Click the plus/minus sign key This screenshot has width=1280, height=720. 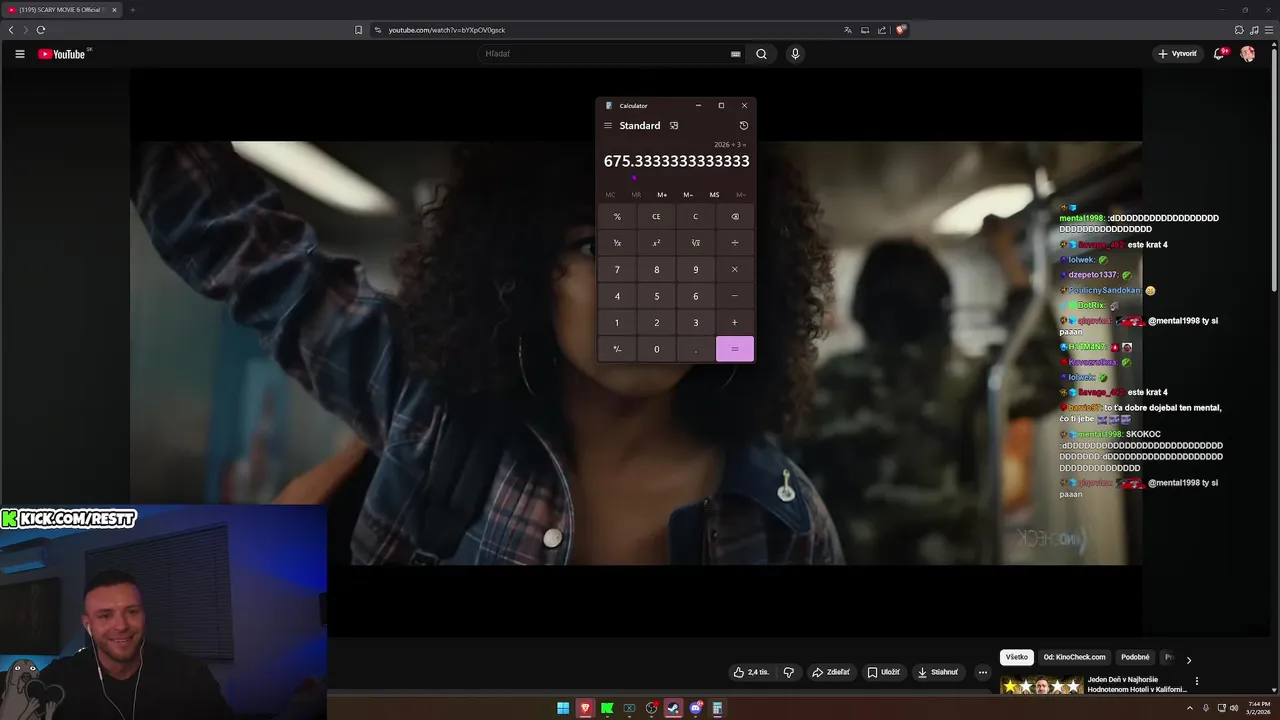click(617, 349)
